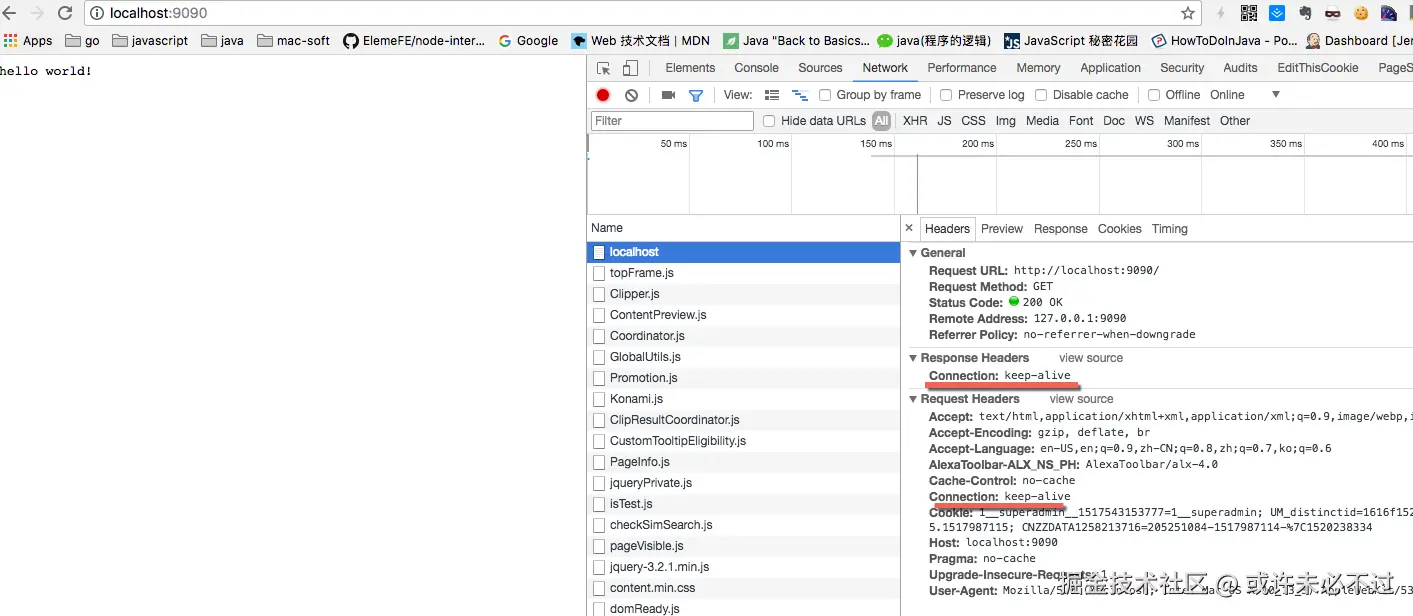Image resolution: width=1413 pixels, height=616 pixels.
Task: Toggle the device toolbar icon
Action: click(630, 68)
